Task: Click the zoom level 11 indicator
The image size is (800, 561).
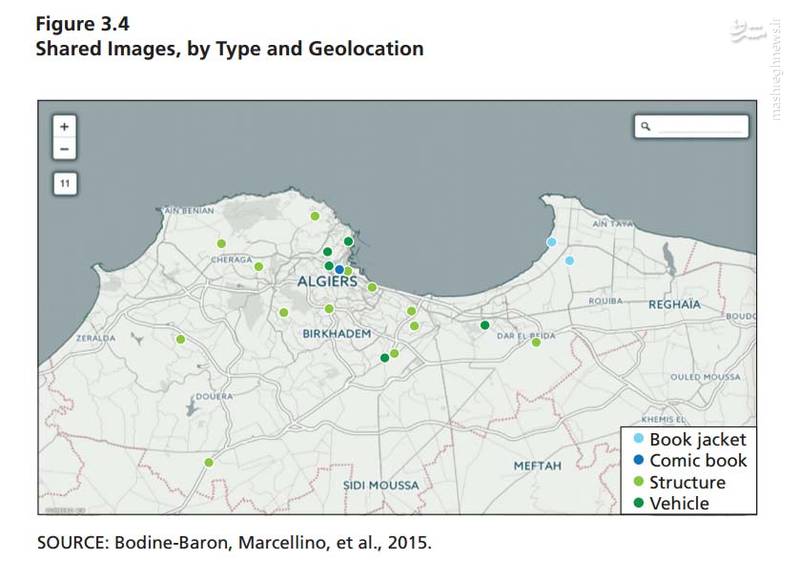Action: coord(64,183)
